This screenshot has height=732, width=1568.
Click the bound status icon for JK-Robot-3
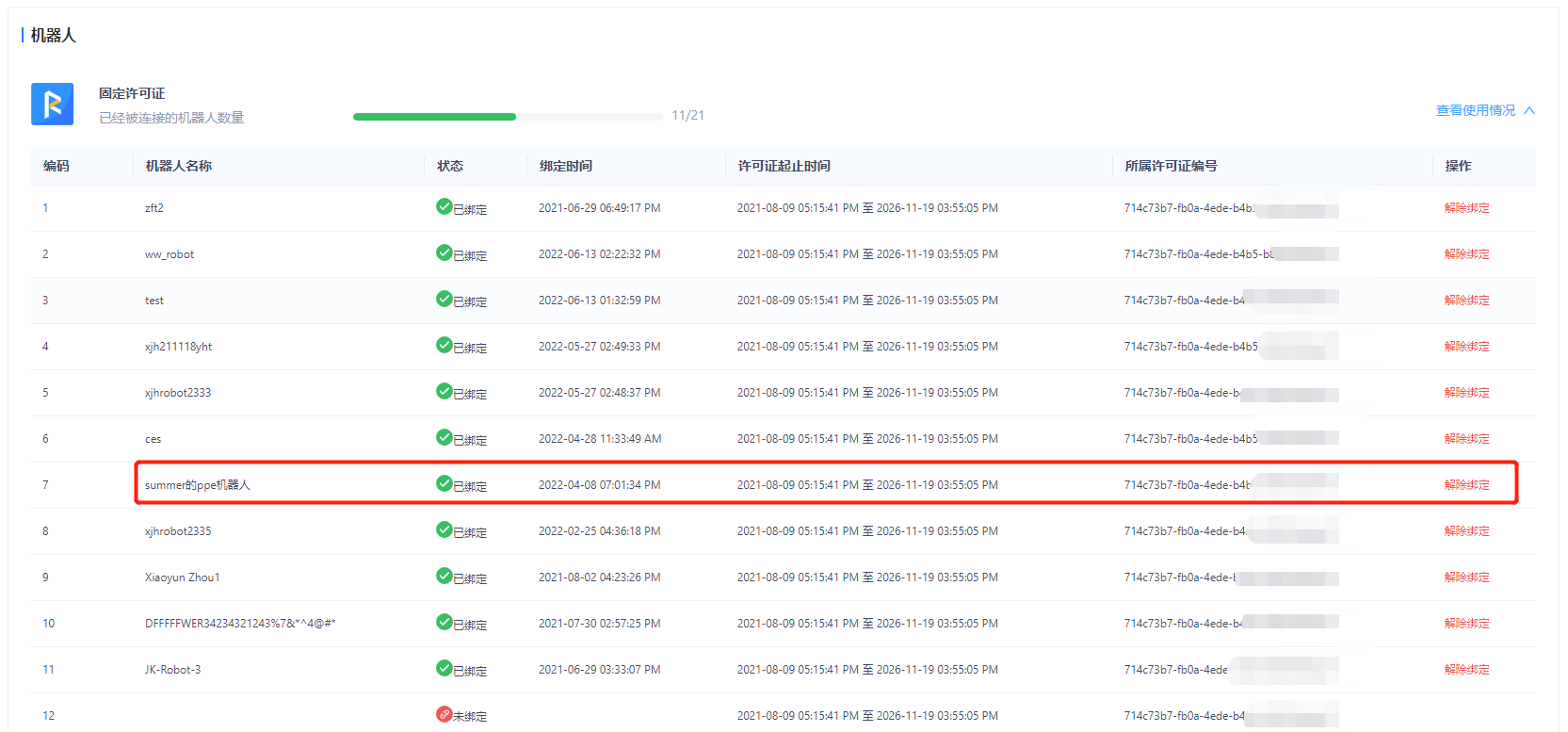[445, 668]
